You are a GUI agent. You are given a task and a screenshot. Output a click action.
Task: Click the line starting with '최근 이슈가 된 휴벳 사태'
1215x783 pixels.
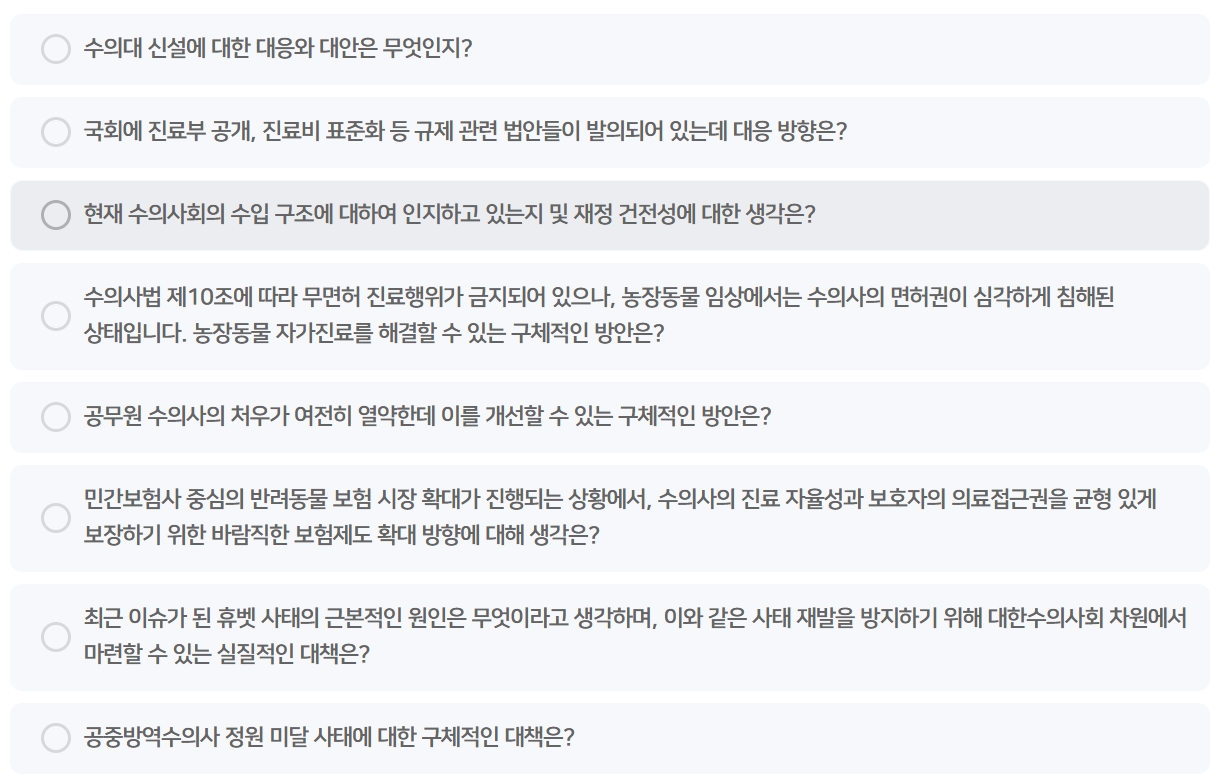(635, 618)
